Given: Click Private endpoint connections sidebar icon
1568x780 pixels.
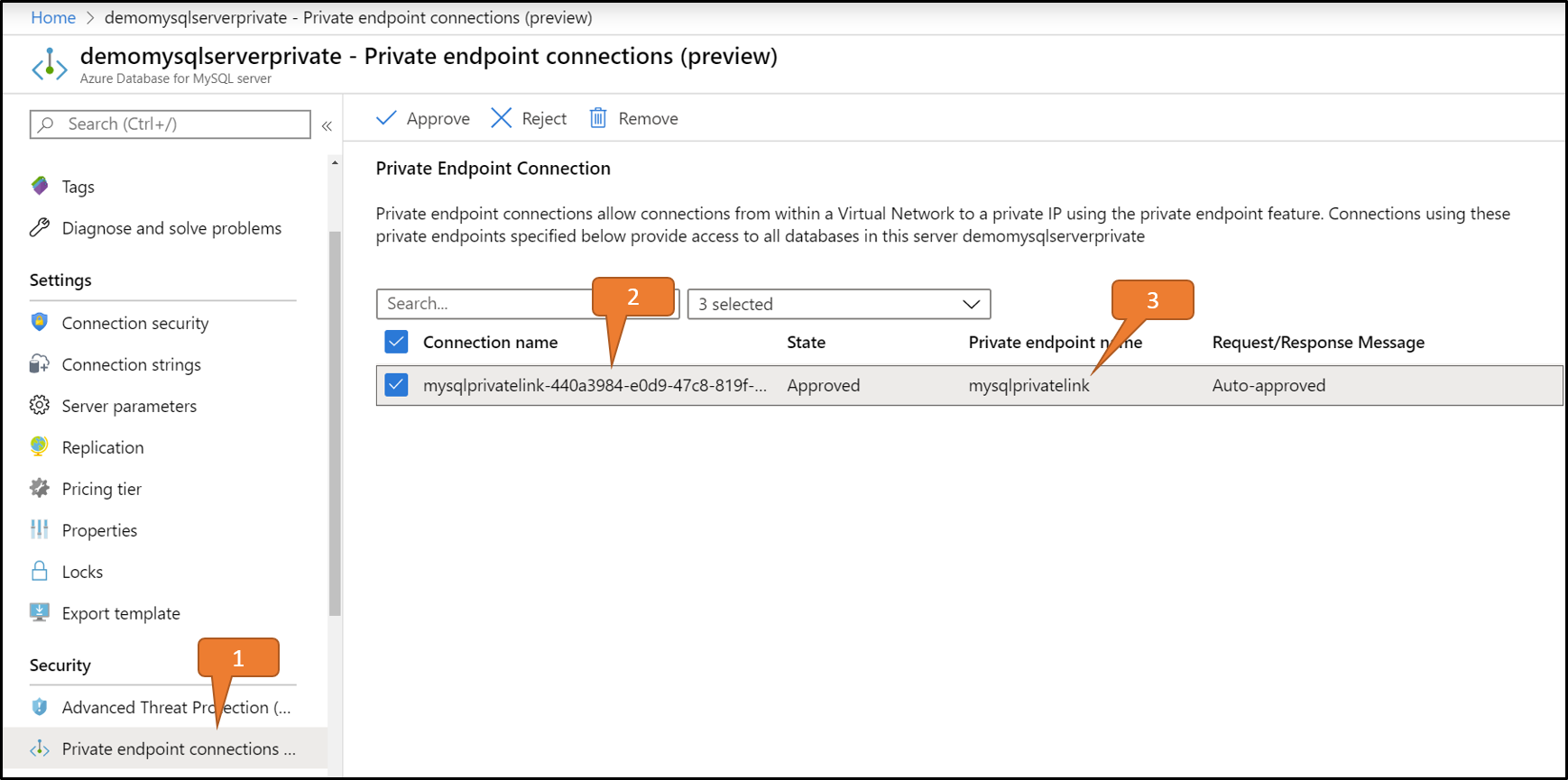Looking at the screenshot, I should click(x=40, y=748).
